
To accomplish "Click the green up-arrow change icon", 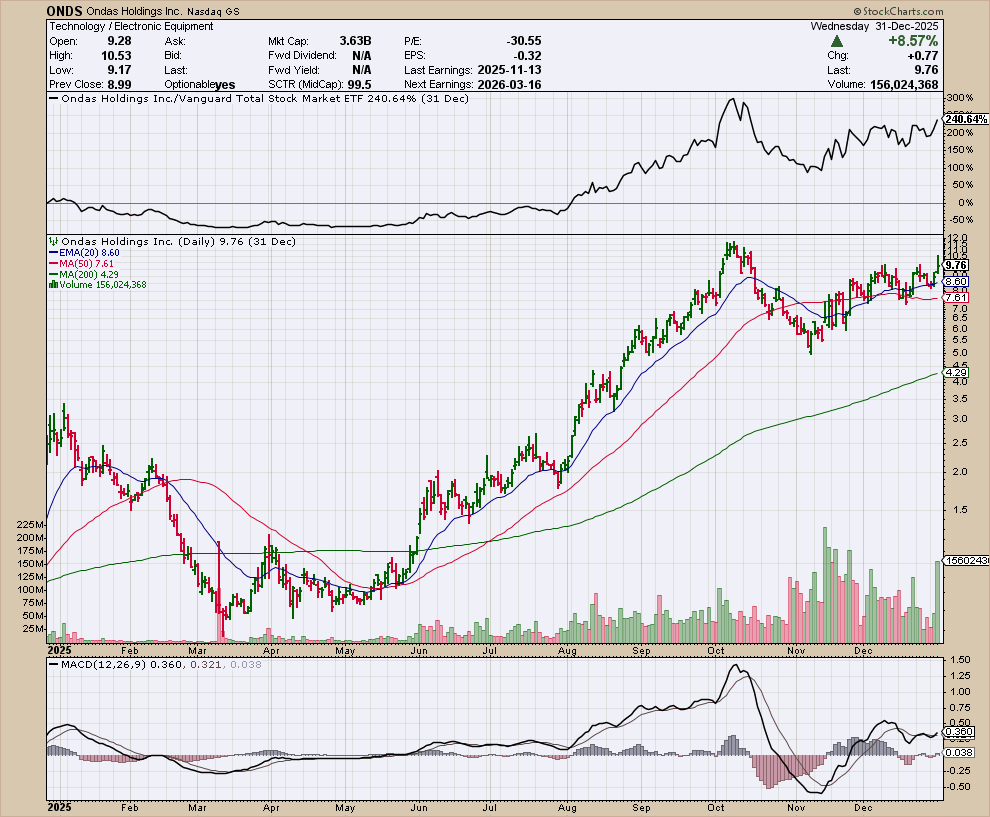I will click(x=837, y=41).
